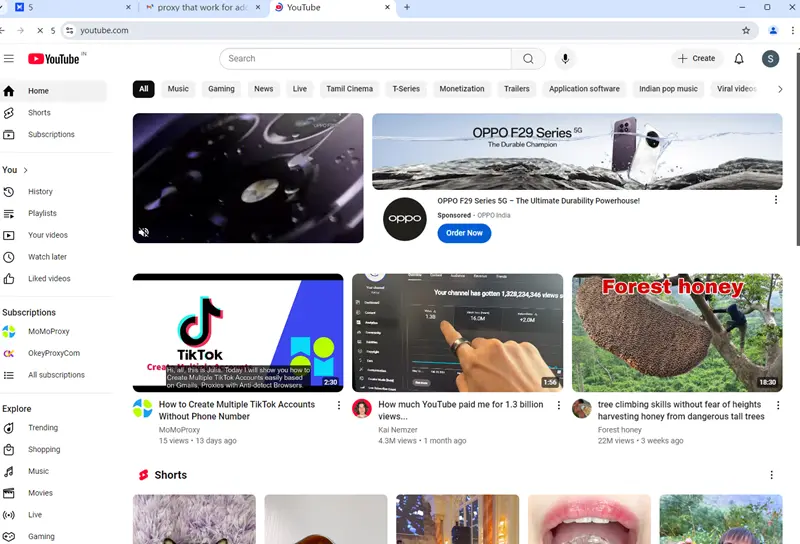
Task: Open the OPPO F29 Series 5G ad title
Action: pos(538,201)
